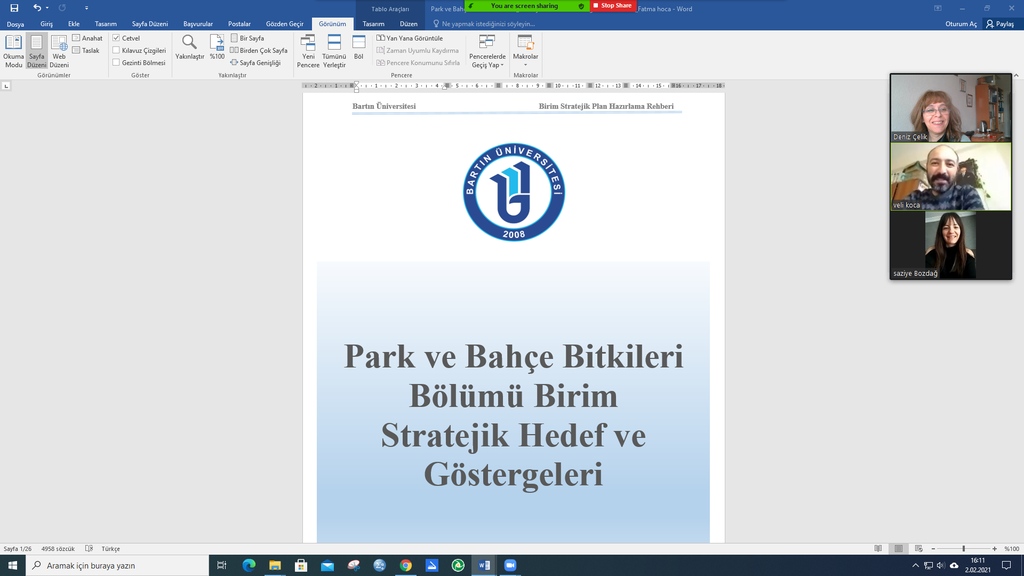
Task: Click the Yakınlaştır zoom magnifier
Action: 189,47
